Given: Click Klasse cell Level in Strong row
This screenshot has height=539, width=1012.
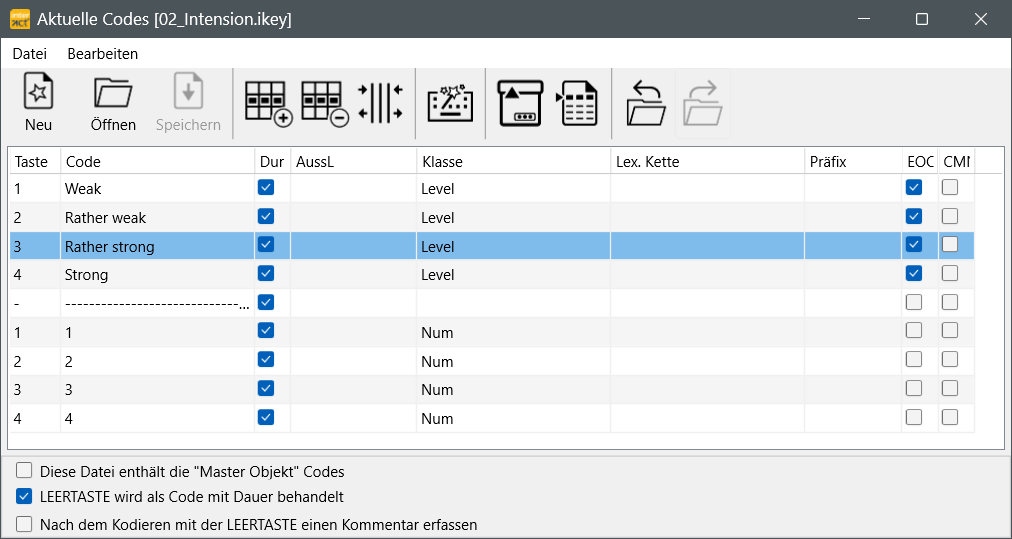Looking at the screenshot, I should (514, 274).
